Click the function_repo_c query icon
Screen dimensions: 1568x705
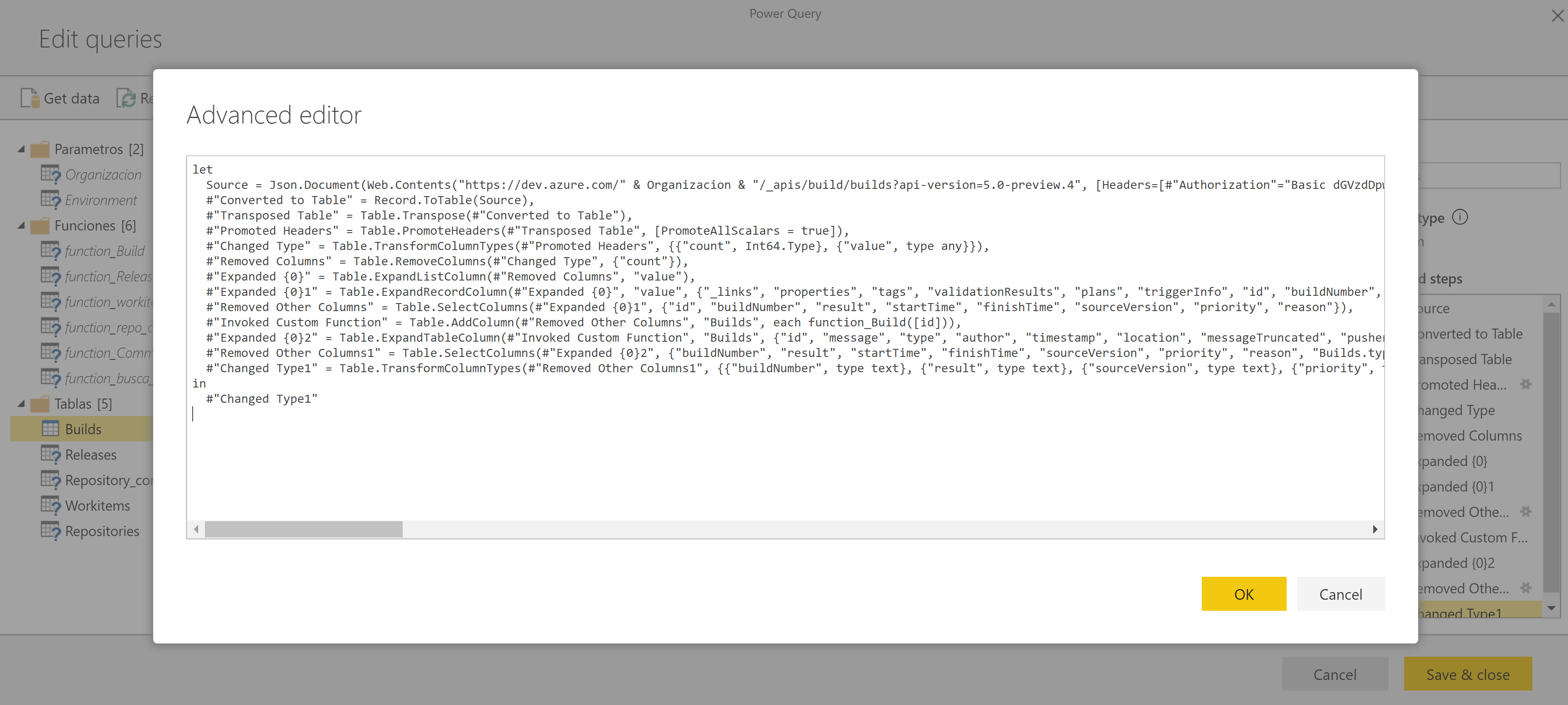tap(50, 328)
